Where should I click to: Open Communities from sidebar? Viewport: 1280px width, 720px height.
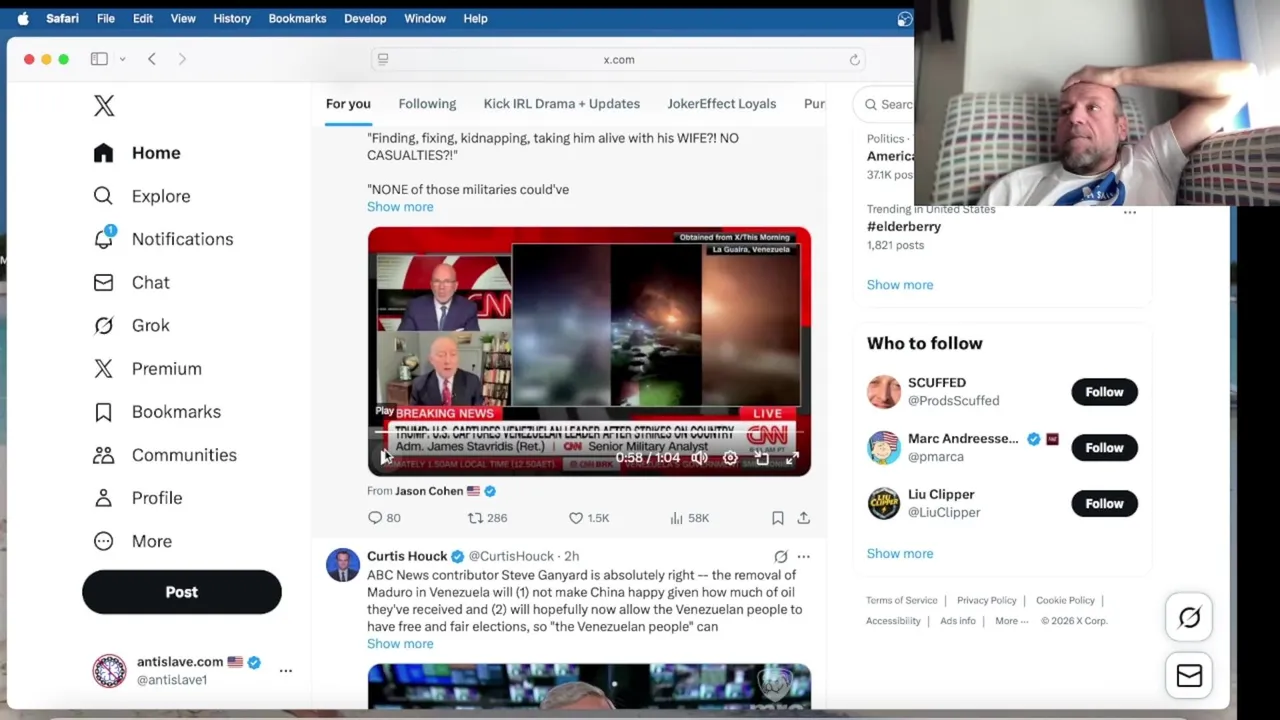164,454
